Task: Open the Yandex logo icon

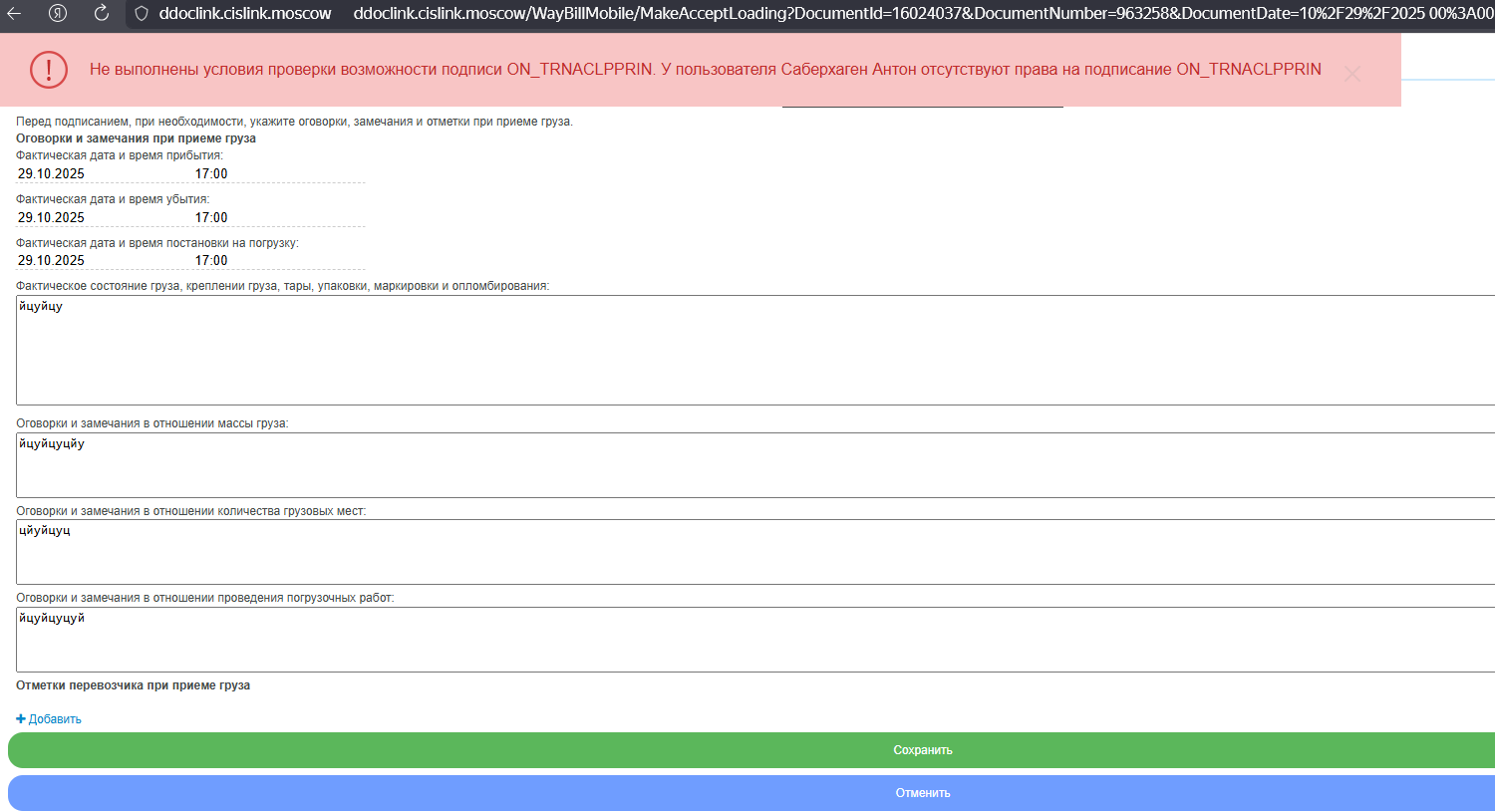Action: click(58, 13)
